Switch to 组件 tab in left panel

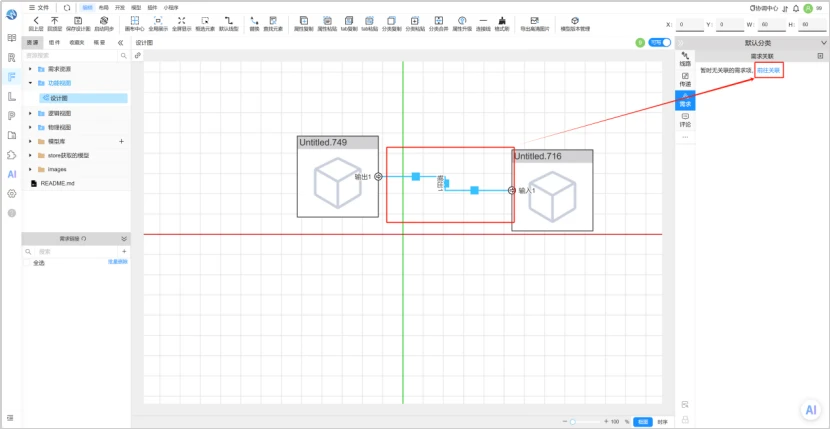(x=54, y=42)
